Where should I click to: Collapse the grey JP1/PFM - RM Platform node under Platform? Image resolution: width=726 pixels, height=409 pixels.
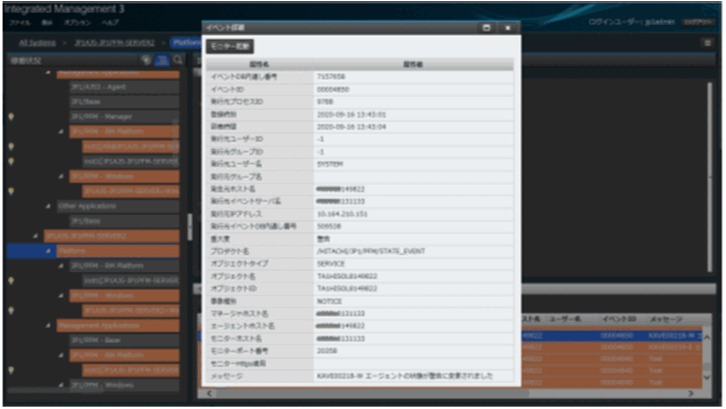(x=61, y=266)
